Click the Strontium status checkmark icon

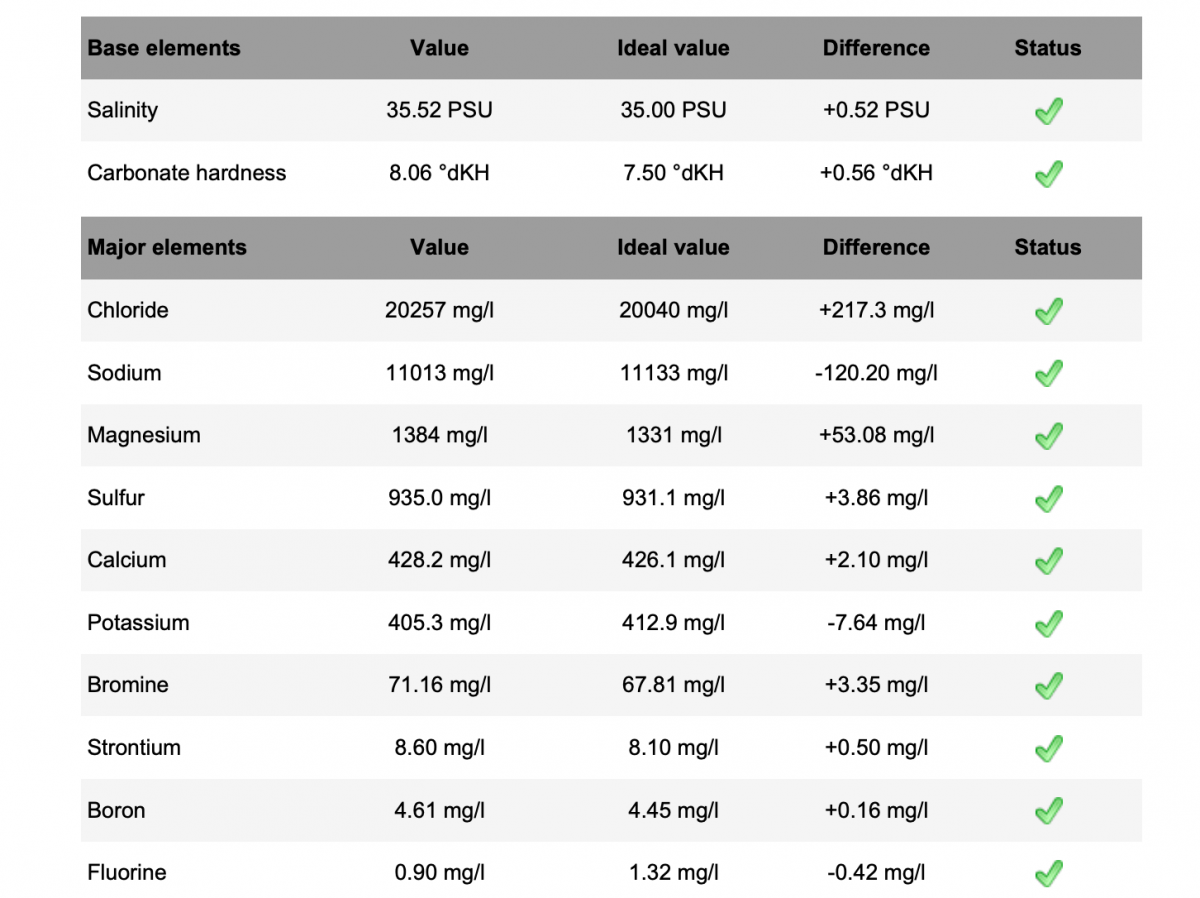pos(1048,748)
